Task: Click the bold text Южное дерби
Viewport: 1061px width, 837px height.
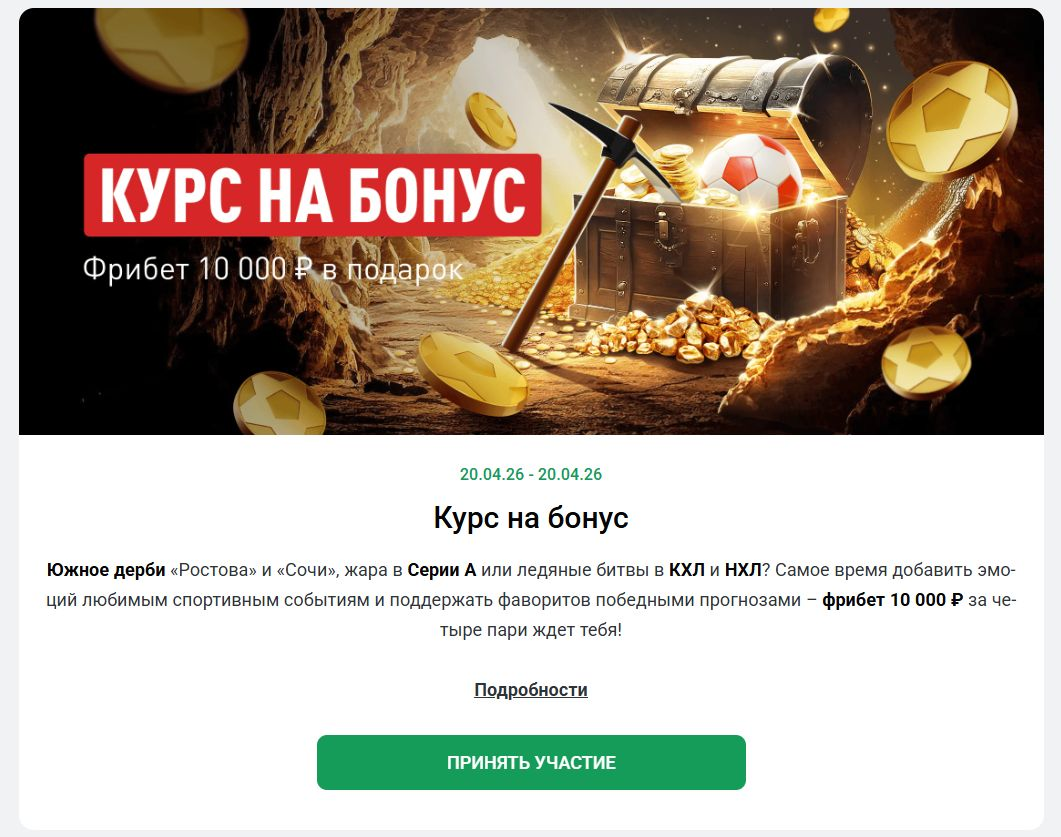Action: [x=106, y=570]
